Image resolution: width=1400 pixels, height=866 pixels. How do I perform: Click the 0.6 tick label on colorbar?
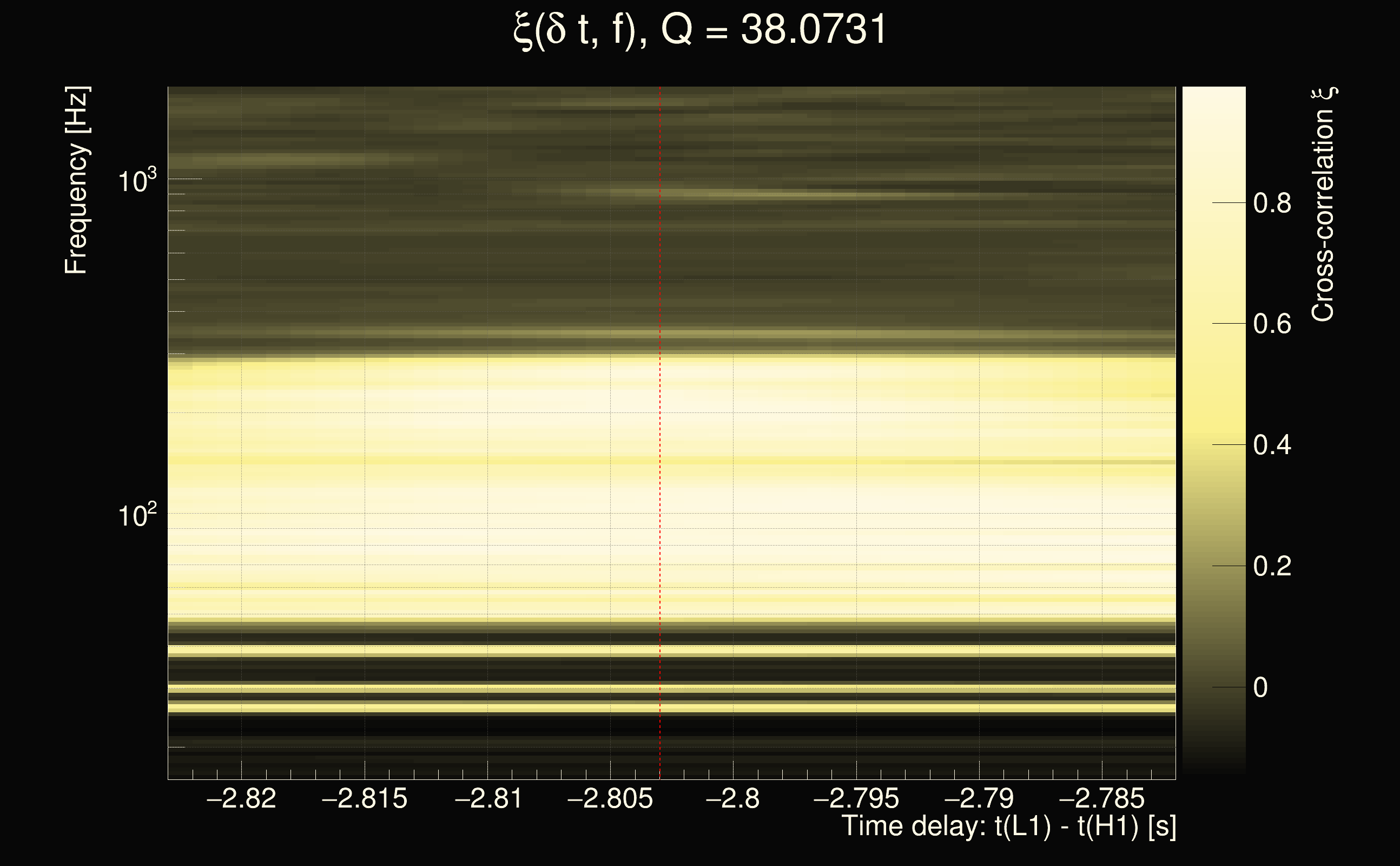[x=1272, y=324]
